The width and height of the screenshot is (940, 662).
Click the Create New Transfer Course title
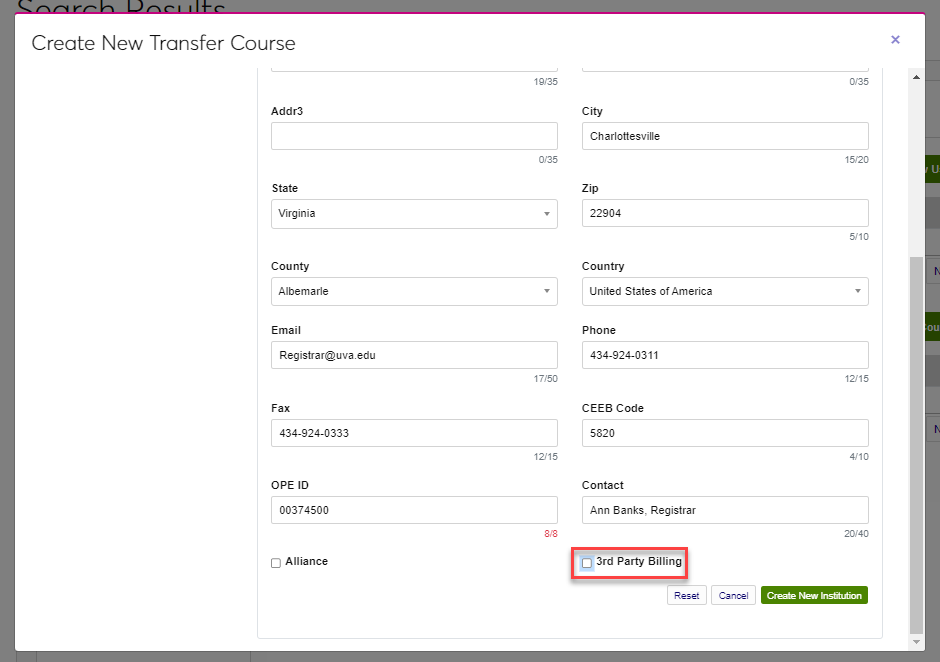164,43
